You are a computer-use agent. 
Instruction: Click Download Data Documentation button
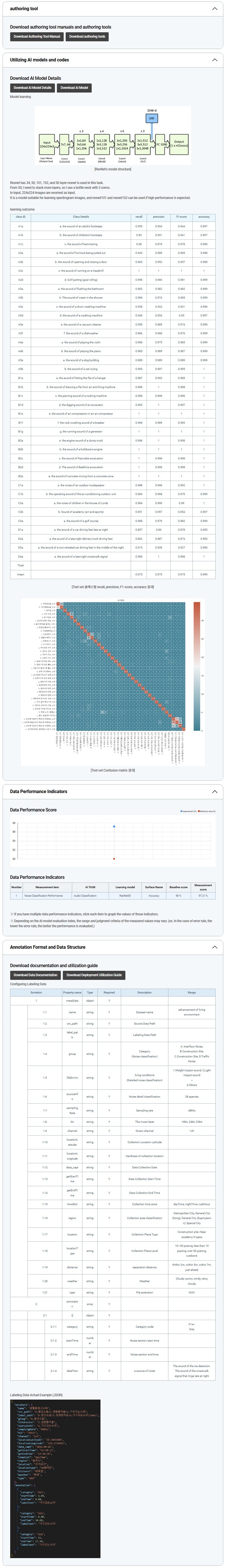click(35, 974)
